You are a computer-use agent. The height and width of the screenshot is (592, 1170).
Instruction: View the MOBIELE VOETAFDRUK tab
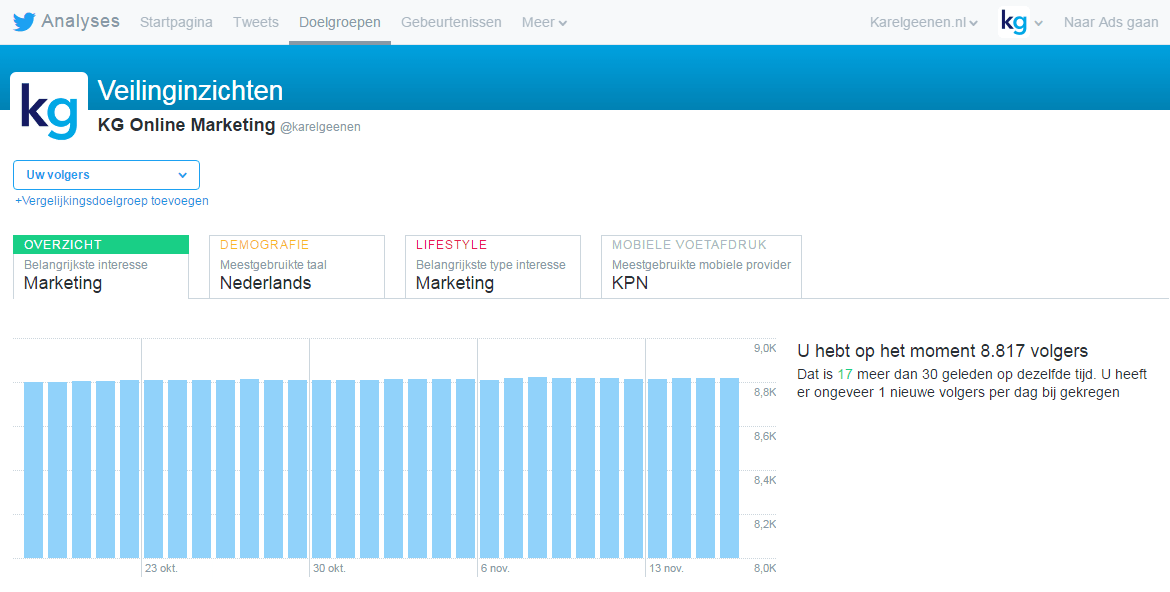[x=700, y=266]
